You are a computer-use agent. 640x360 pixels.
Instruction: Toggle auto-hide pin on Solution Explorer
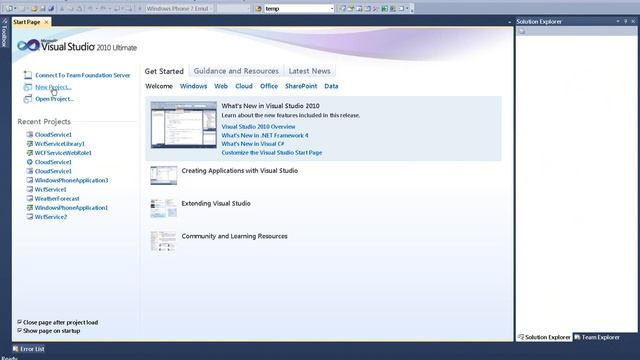point(625,21)
